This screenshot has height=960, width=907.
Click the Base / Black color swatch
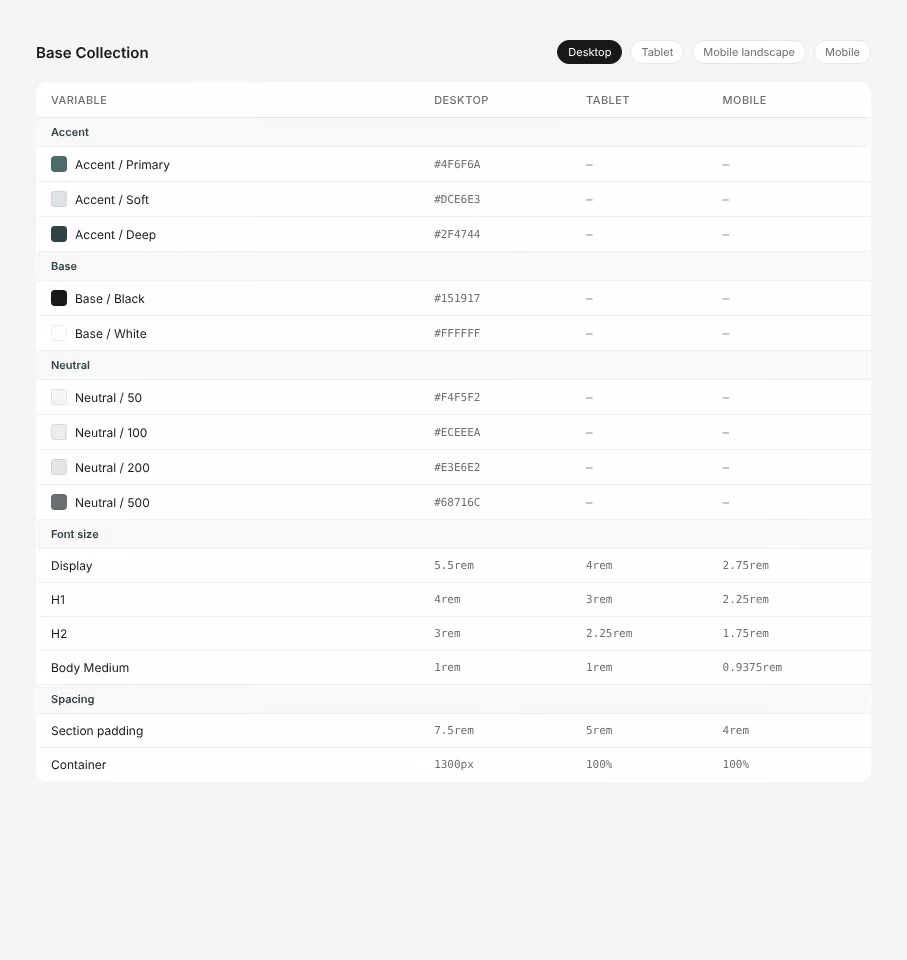coord(59,298)
